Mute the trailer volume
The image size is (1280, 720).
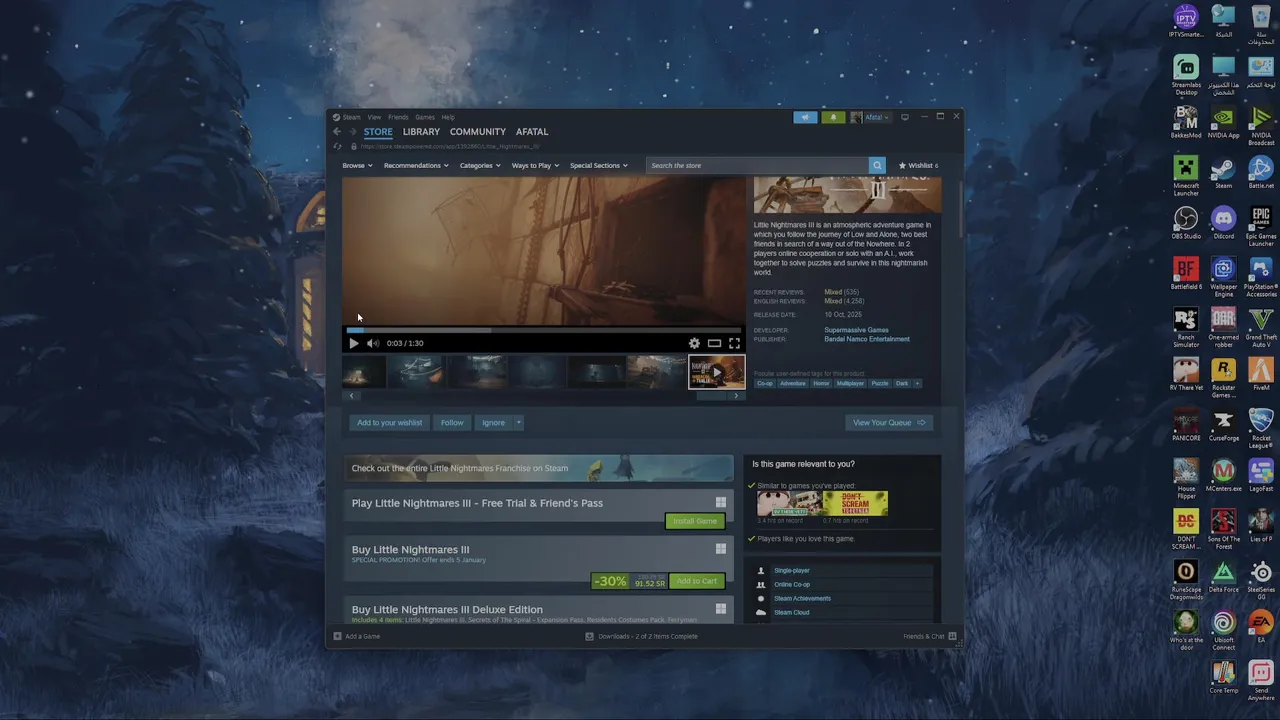(x=373, y=343)
